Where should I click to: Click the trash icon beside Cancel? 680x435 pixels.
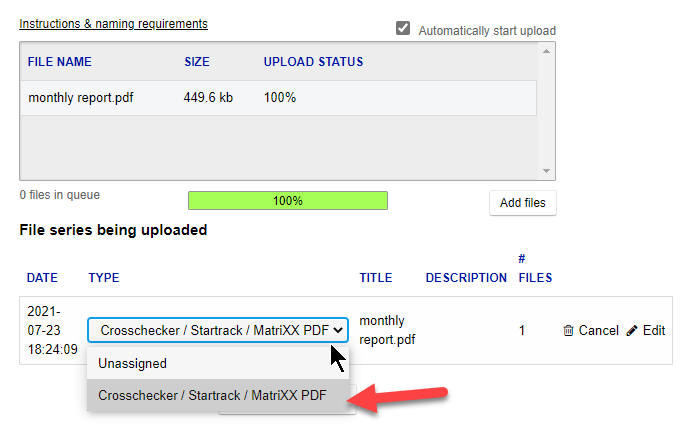(568, 330)
